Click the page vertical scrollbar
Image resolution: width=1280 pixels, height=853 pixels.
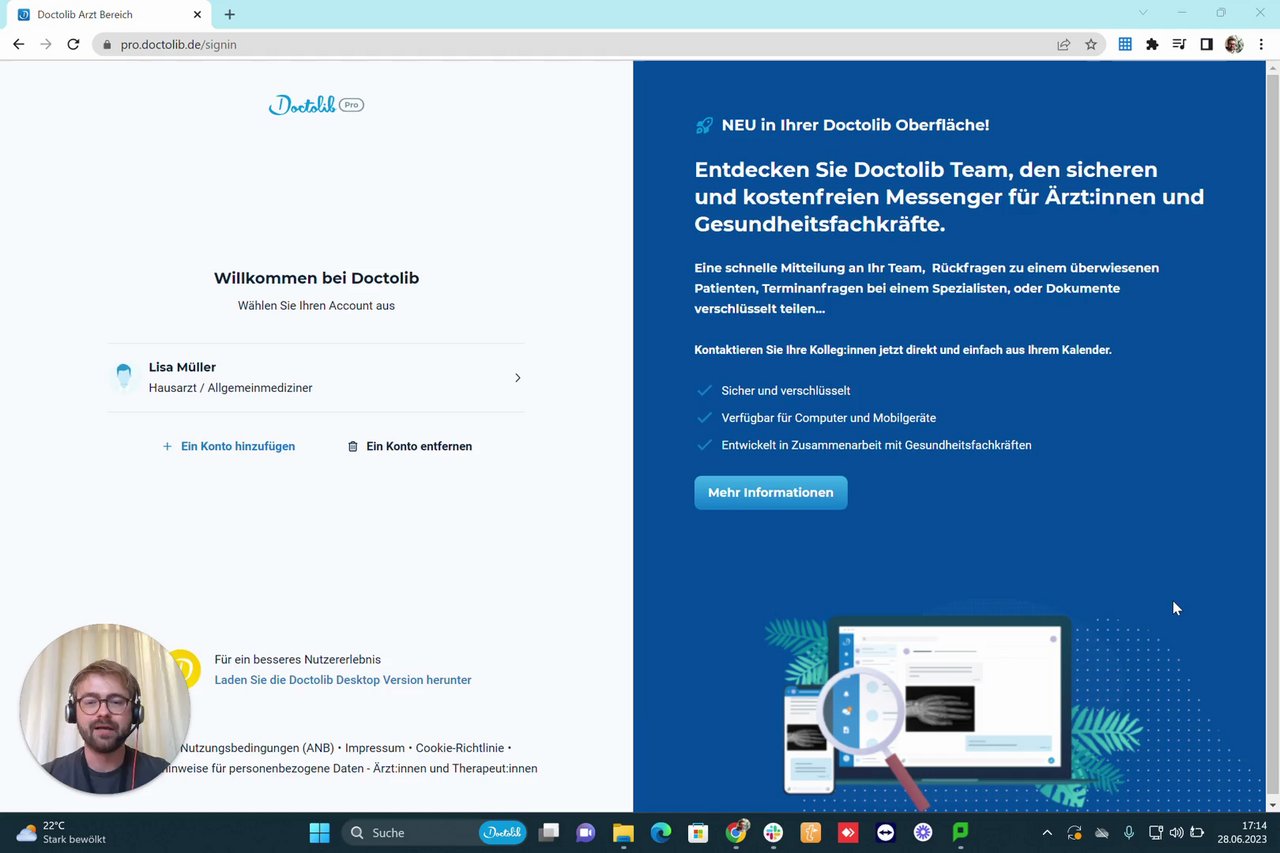point(1272,436)
